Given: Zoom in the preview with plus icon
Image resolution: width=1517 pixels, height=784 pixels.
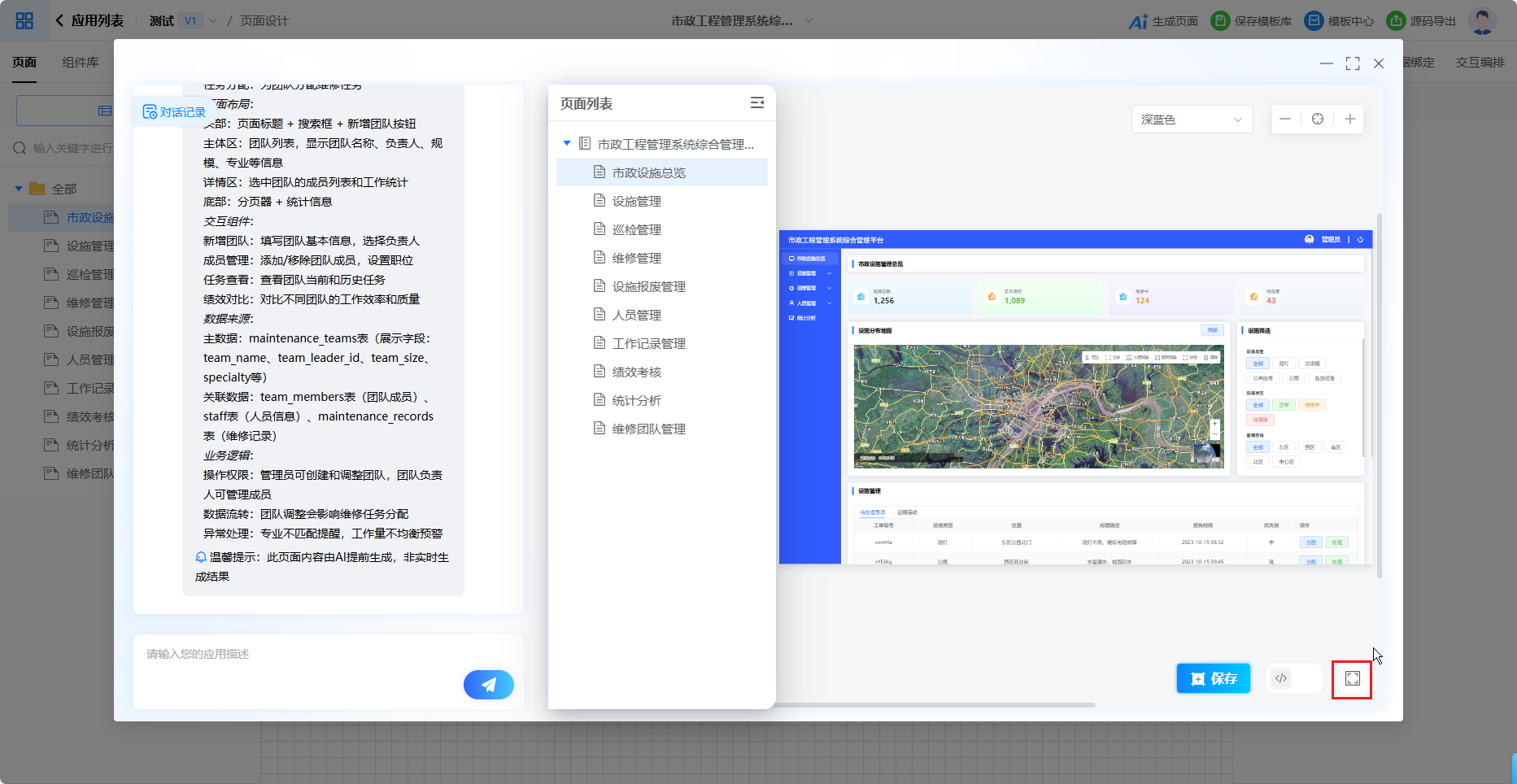Looking at the screenshot, I should click(1350, 120).
